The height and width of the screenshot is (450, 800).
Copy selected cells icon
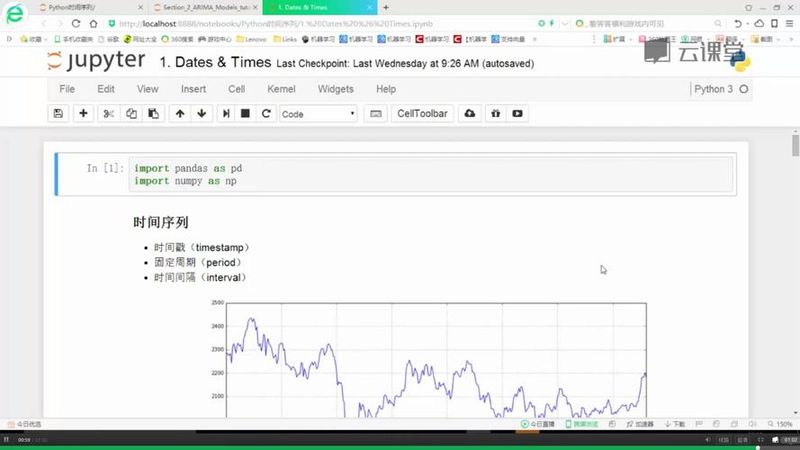(131, 114)
